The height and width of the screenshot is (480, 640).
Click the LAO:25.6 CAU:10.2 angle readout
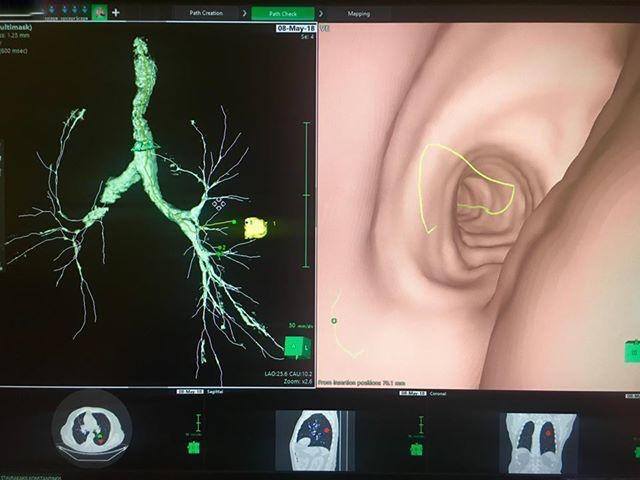click(288, 374)
